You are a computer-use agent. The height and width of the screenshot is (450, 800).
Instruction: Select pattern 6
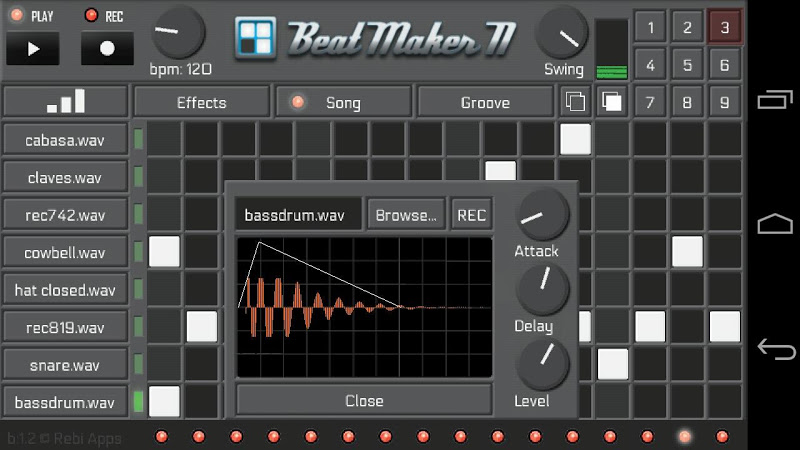point(724,65)
